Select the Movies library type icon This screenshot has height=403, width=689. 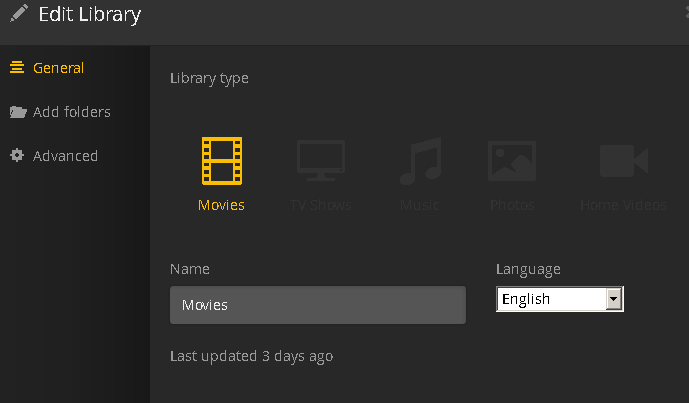[x=222, y=161]
